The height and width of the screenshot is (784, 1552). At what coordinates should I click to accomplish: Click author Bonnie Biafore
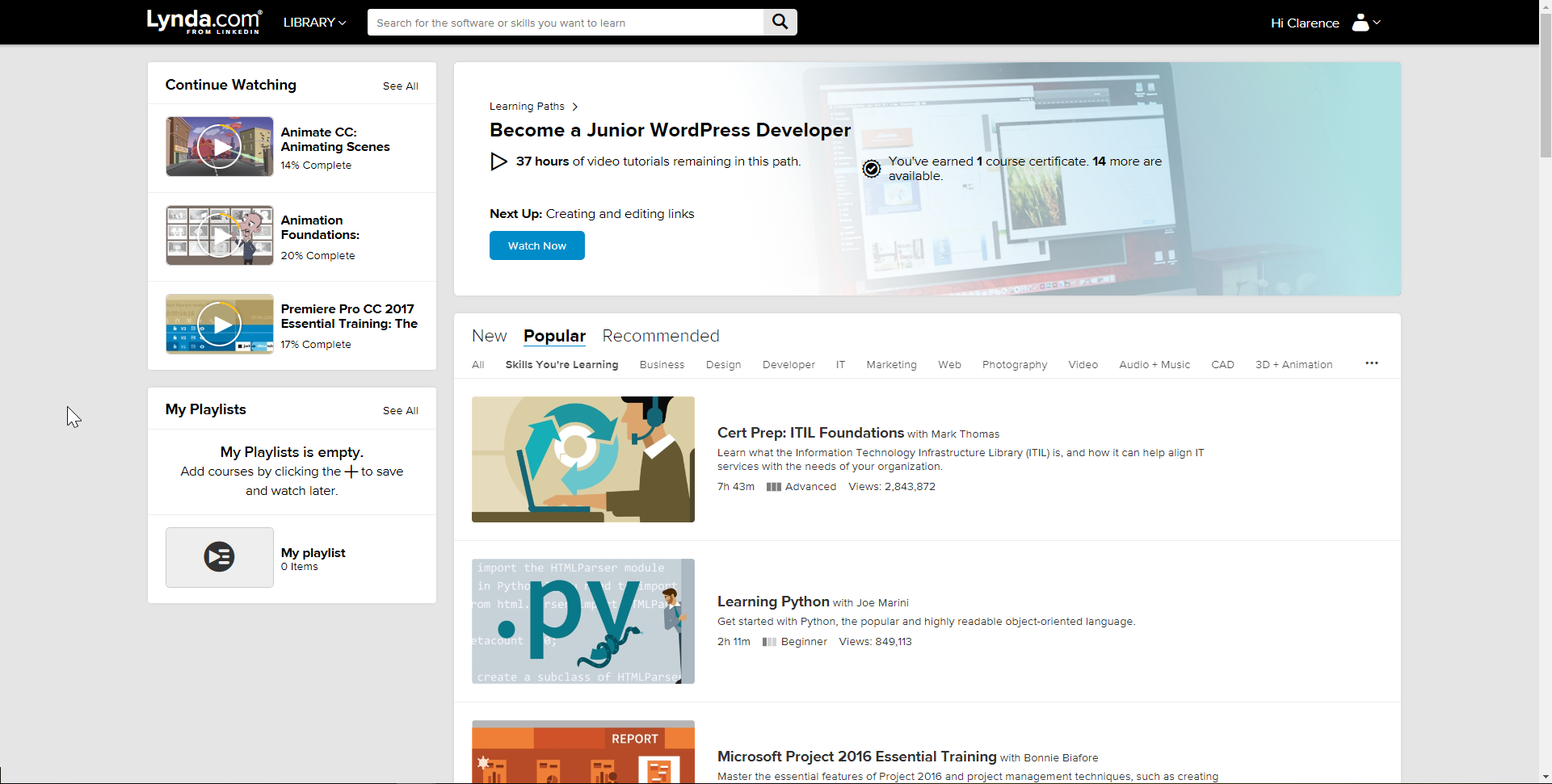[1061, 758]
